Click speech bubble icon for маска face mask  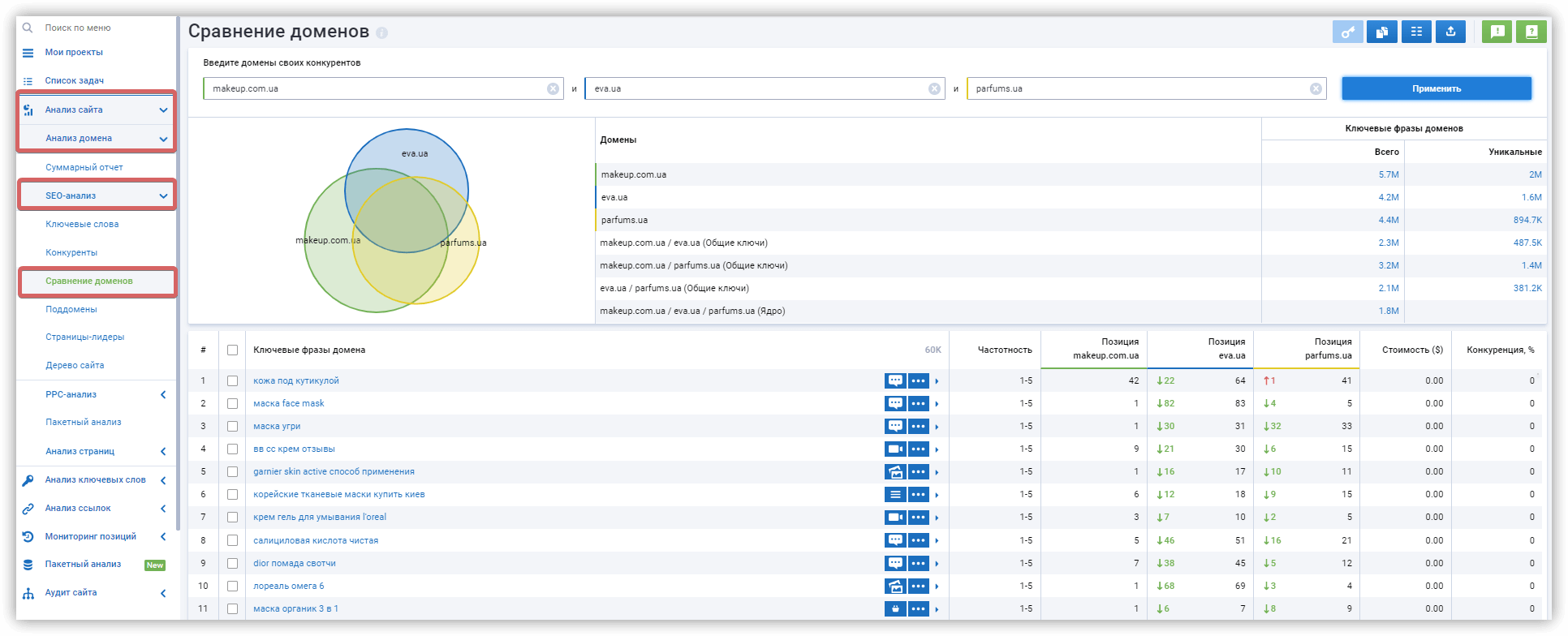click(895, 403)
